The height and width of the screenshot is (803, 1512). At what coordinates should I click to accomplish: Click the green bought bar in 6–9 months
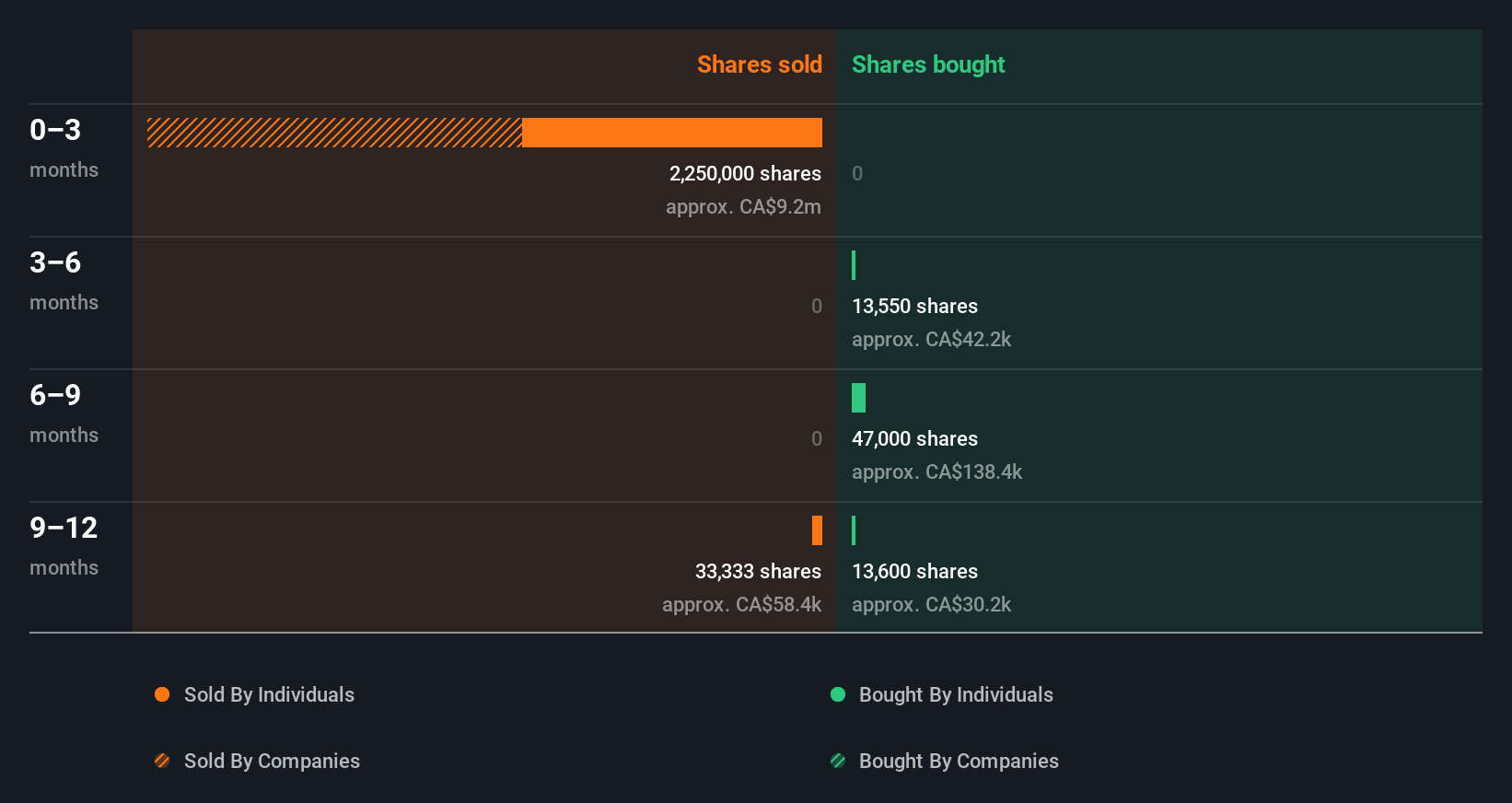coord(858,398)
